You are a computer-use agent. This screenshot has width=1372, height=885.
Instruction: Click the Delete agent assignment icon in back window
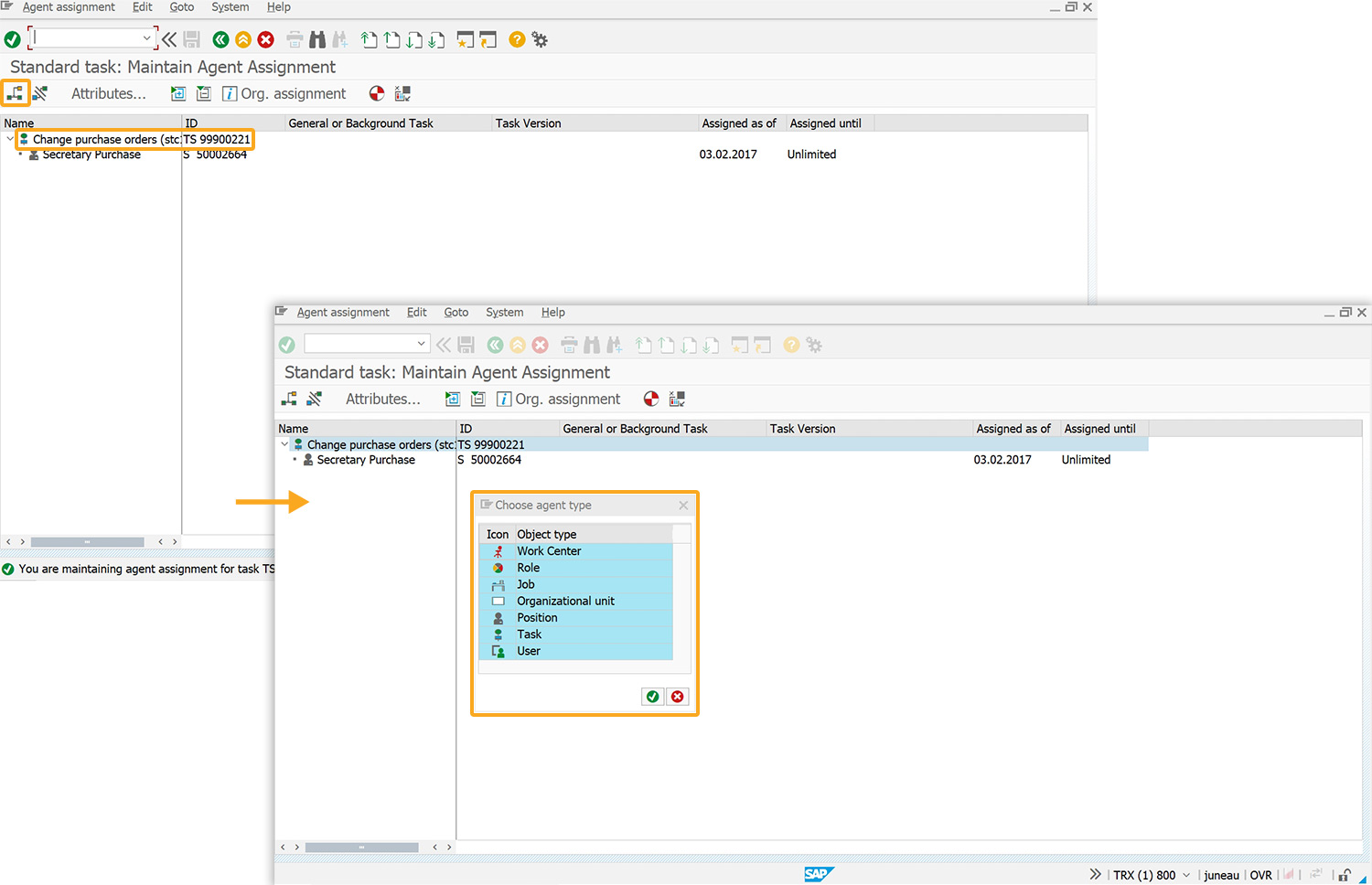point(40,93)
